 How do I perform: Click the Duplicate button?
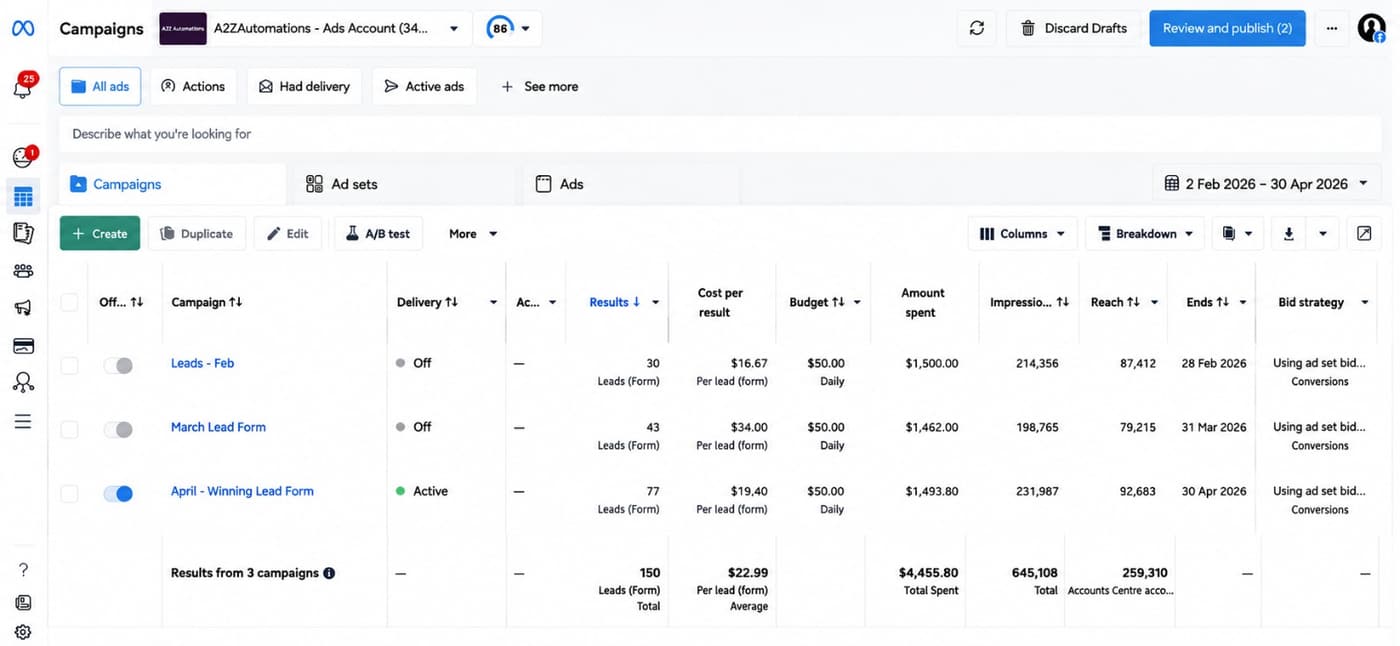coord(197,234)
